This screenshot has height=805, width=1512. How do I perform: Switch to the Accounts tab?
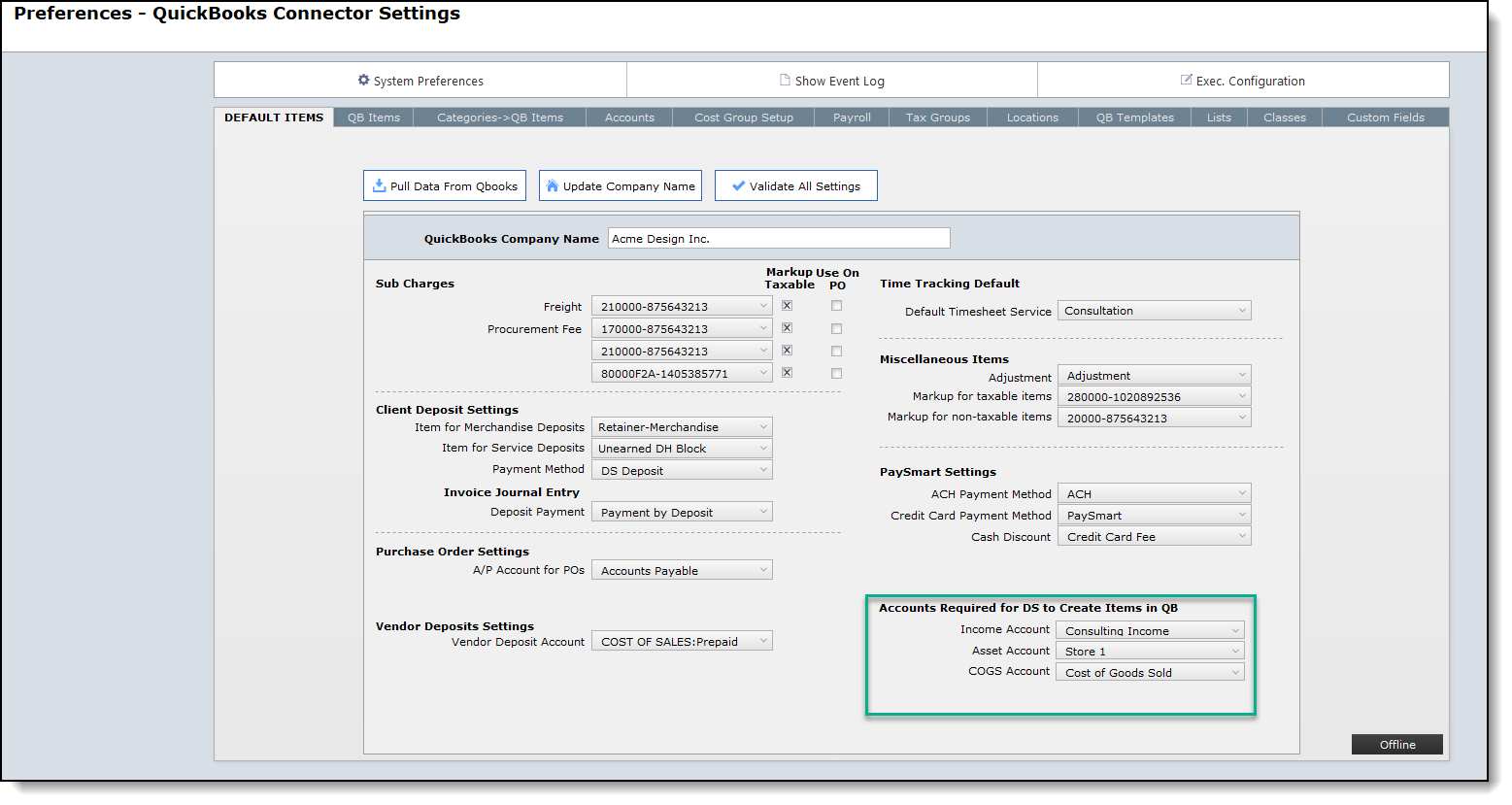pyautogui.click(x=629, y=117)
